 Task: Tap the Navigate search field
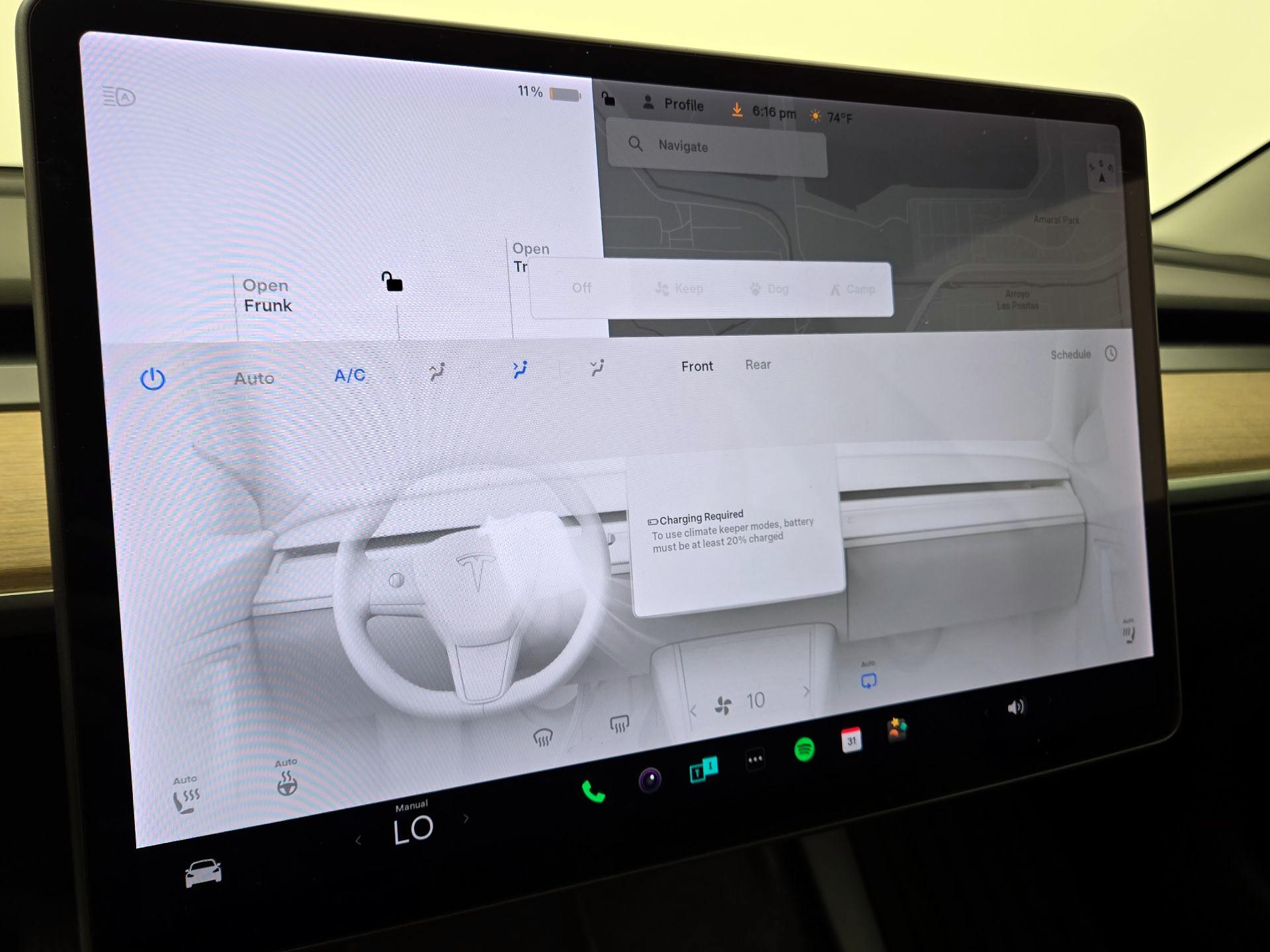[x=717, y=147]
